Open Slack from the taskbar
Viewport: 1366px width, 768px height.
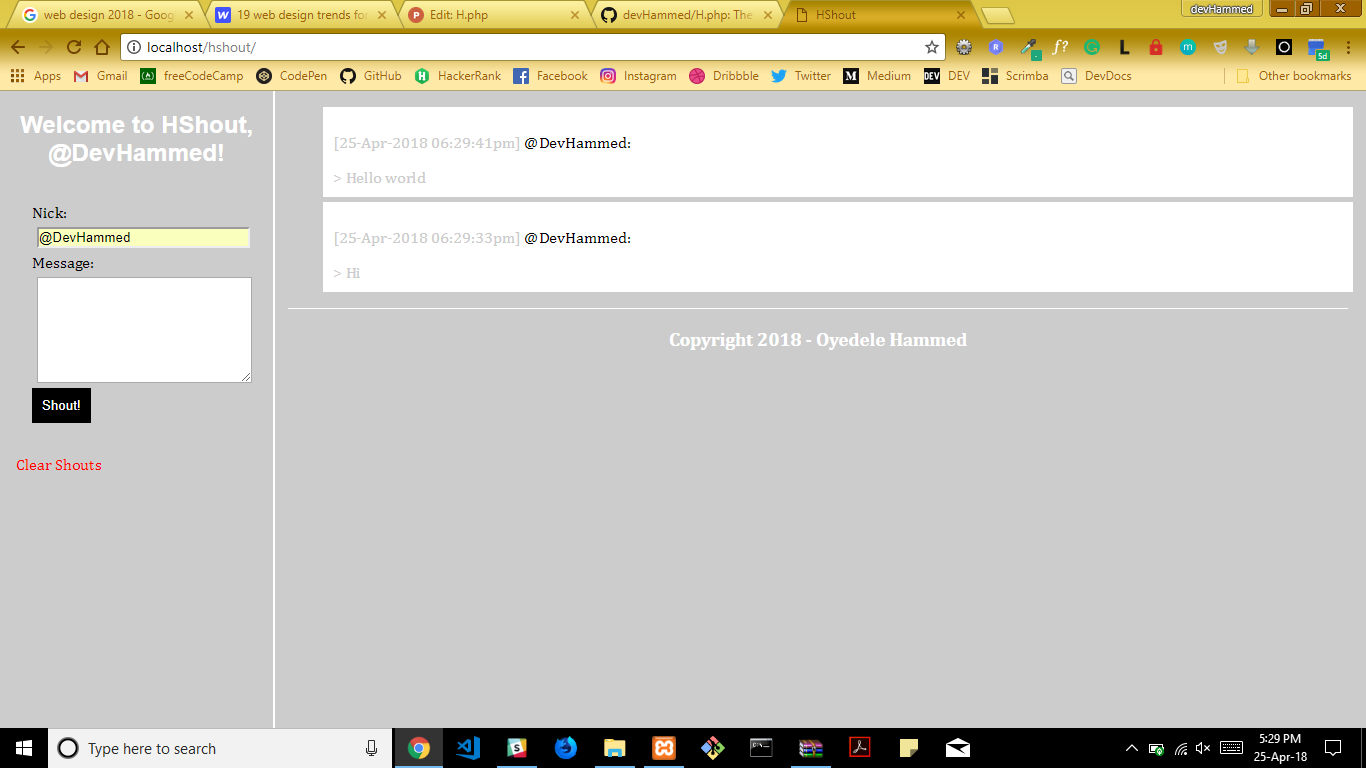[517, 748]
